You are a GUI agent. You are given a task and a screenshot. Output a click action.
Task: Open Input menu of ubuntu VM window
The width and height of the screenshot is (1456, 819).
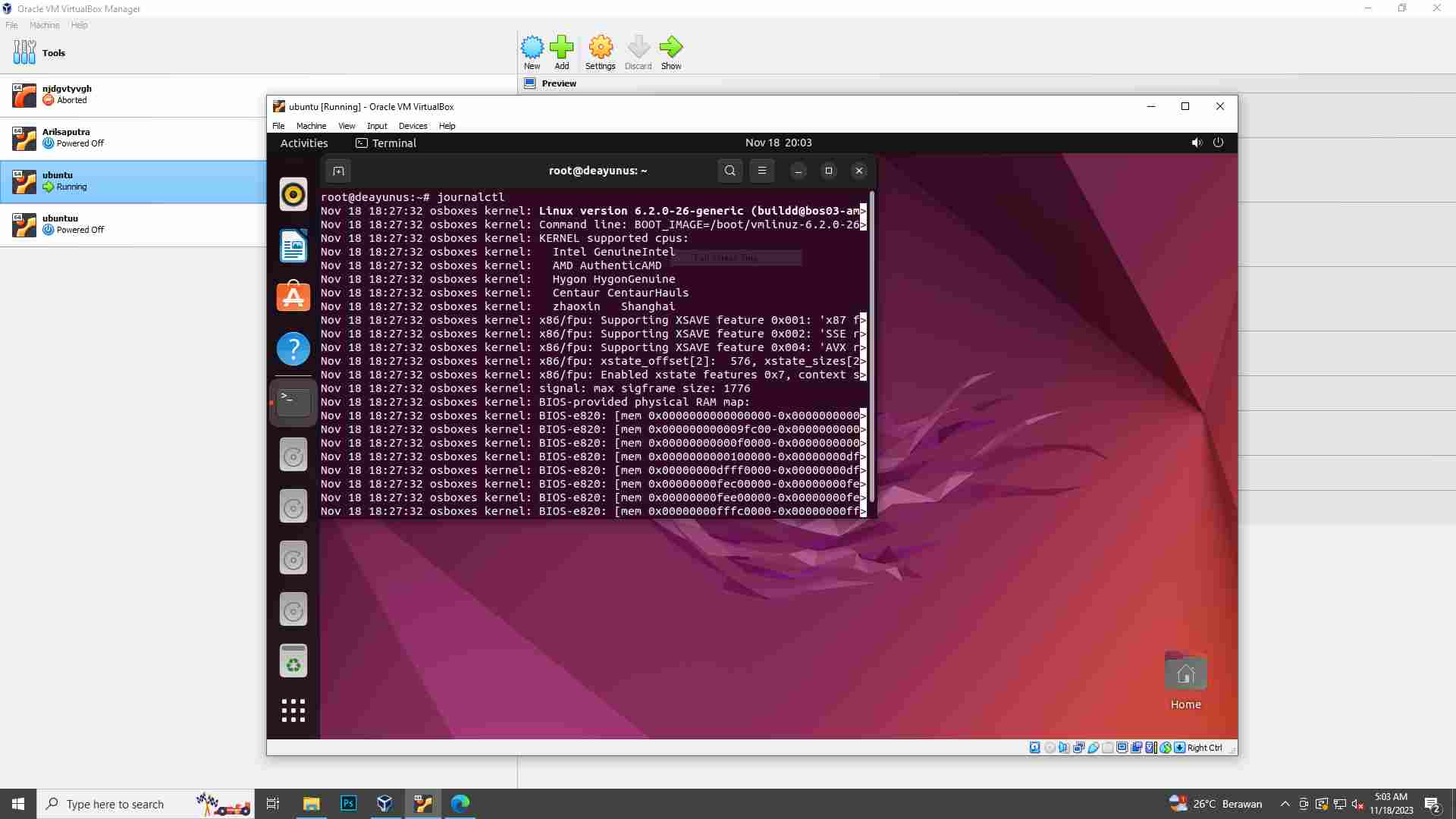point(377,126)
